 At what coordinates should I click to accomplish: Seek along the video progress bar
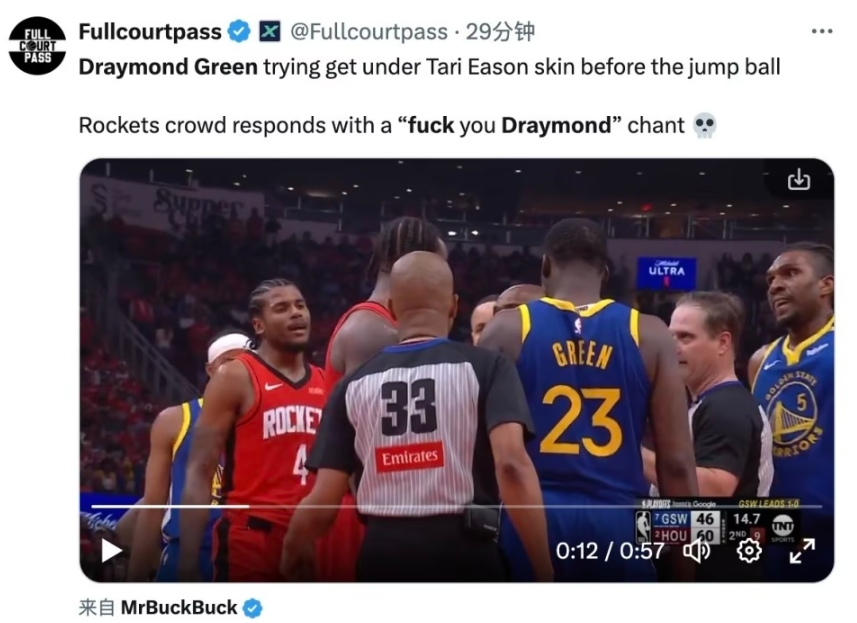[456, 507]
